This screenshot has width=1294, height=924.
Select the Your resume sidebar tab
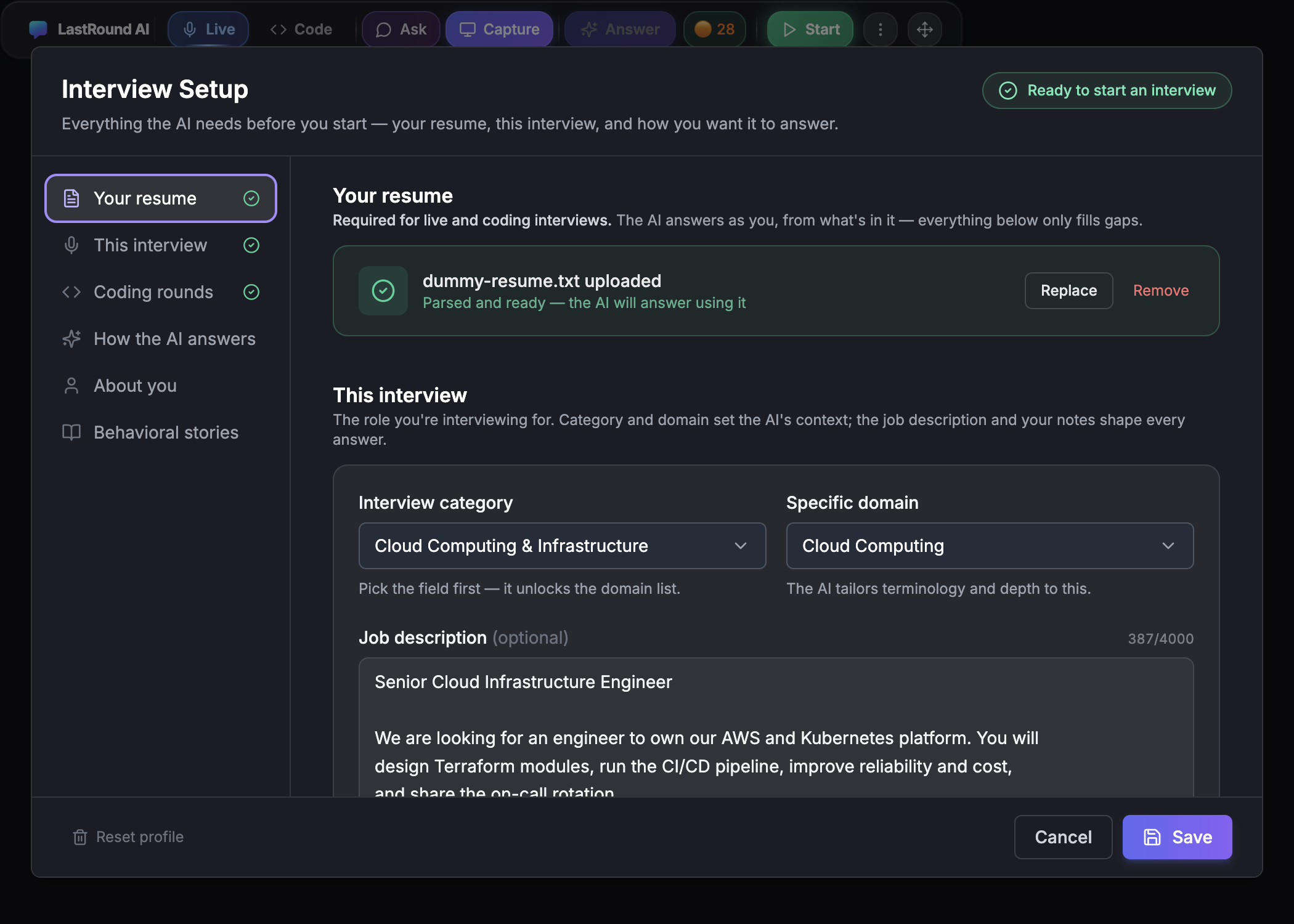coord(161,198)
